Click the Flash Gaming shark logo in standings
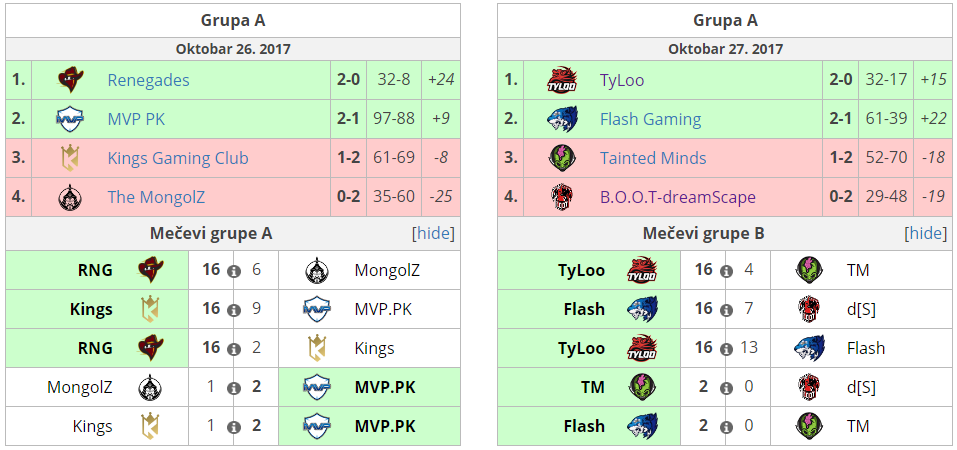 [562, 119]
